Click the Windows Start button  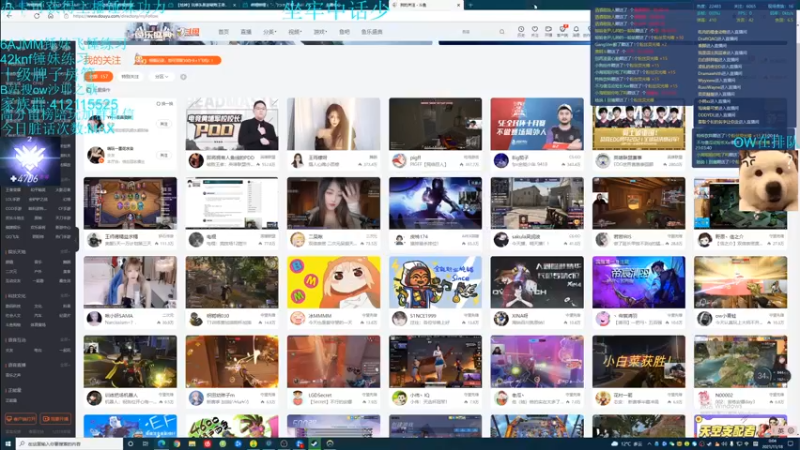click(8, 444)
